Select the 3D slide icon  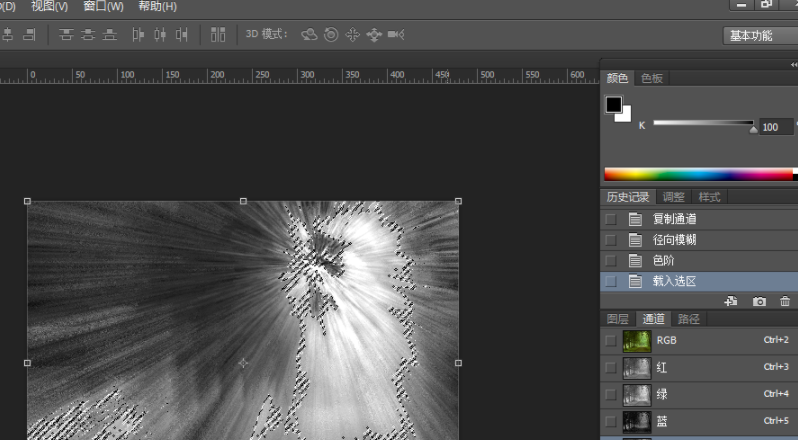(x=374, y=35)
